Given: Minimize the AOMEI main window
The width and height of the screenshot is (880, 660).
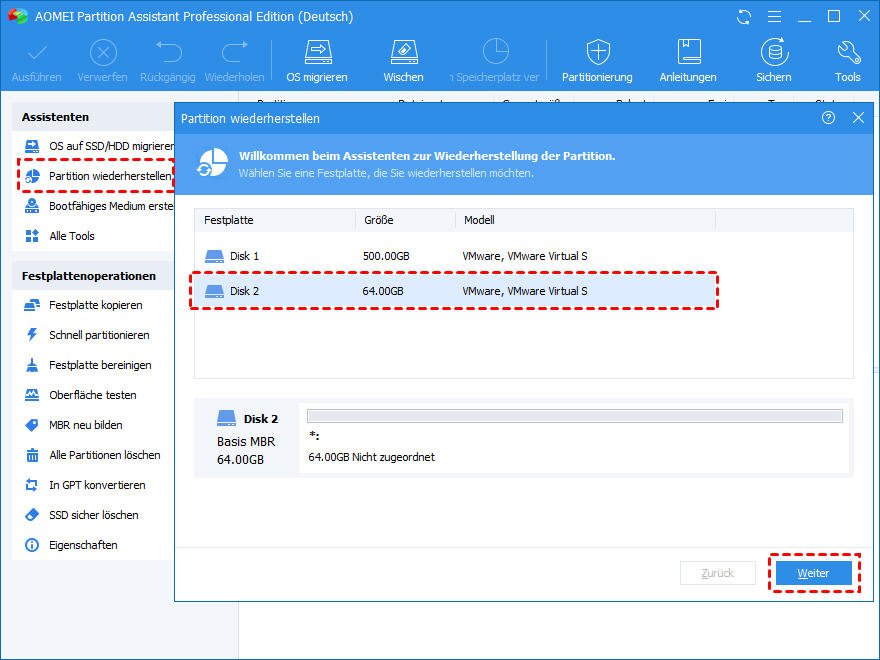Looking at the screenshot, I should [805, 17].
